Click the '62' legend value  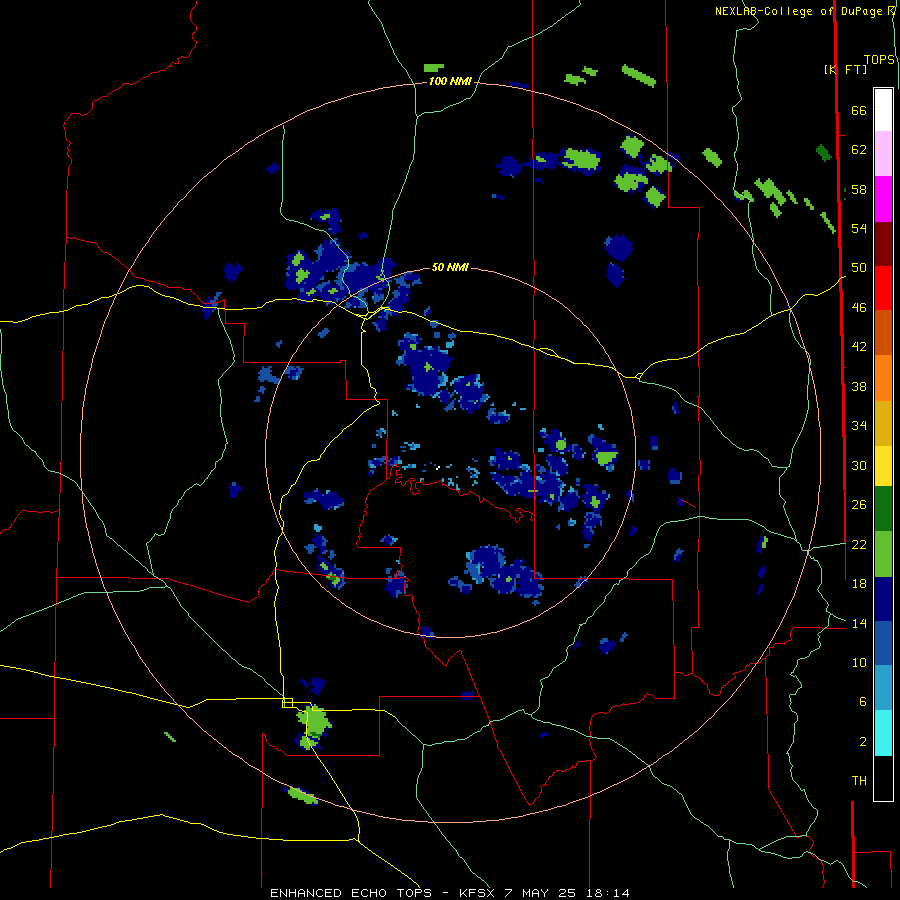859,150
